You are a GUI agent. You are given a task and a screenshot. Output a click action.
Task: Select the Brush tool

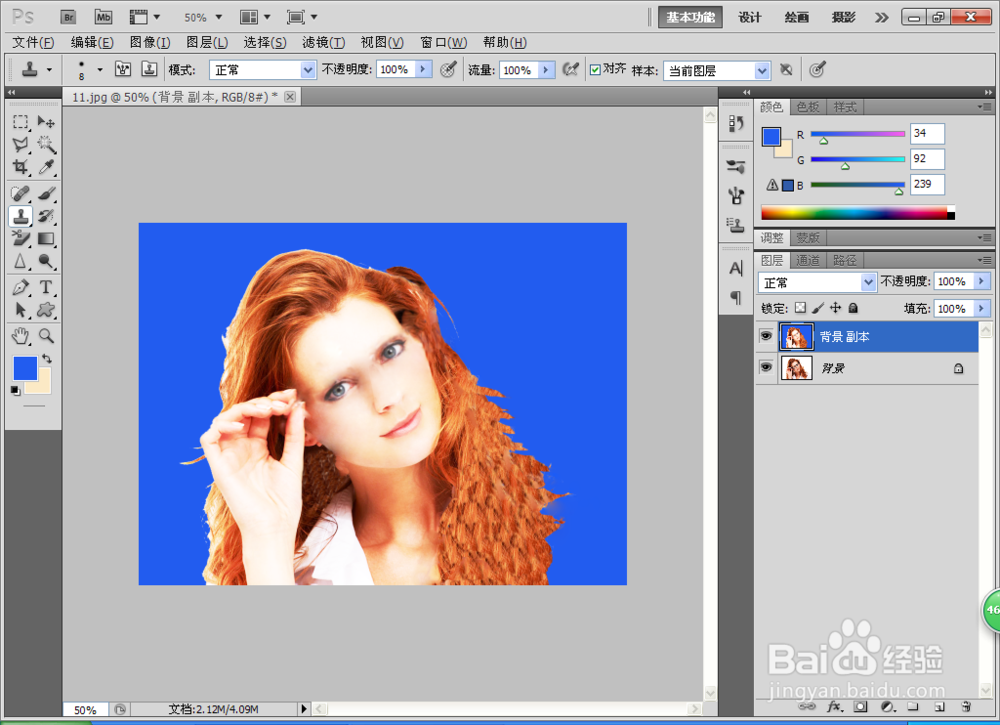click(x=46, y=193)
